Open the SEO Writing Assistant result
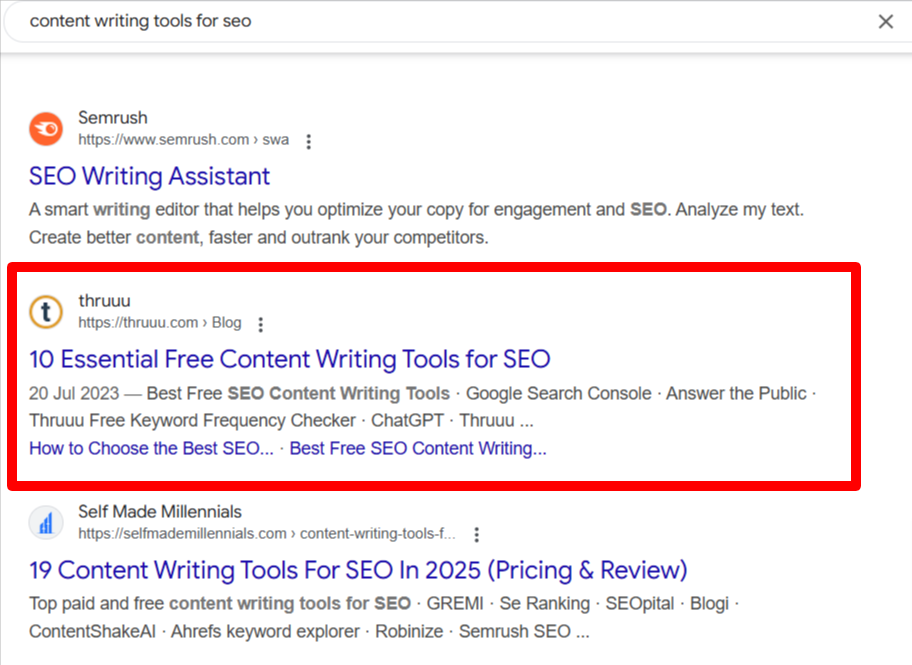Viewport: 912px width, 665px height. (149, 176)
